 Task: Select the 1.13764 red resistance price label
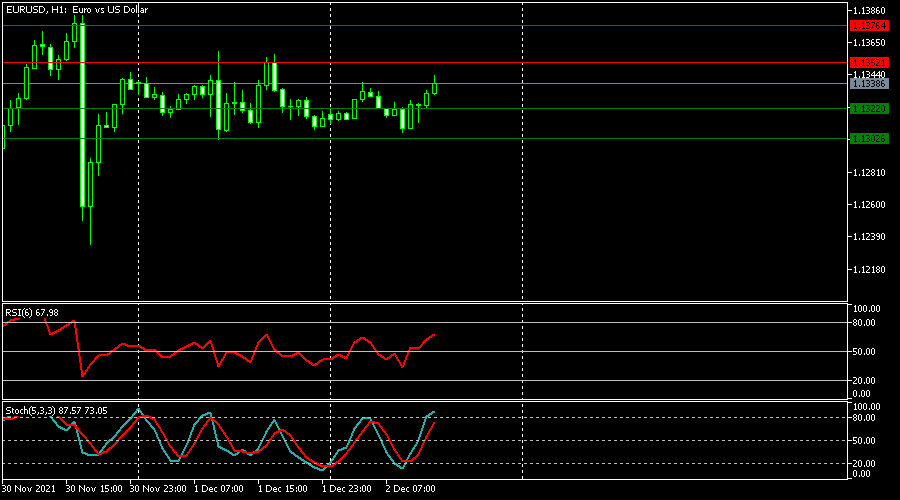869,26
